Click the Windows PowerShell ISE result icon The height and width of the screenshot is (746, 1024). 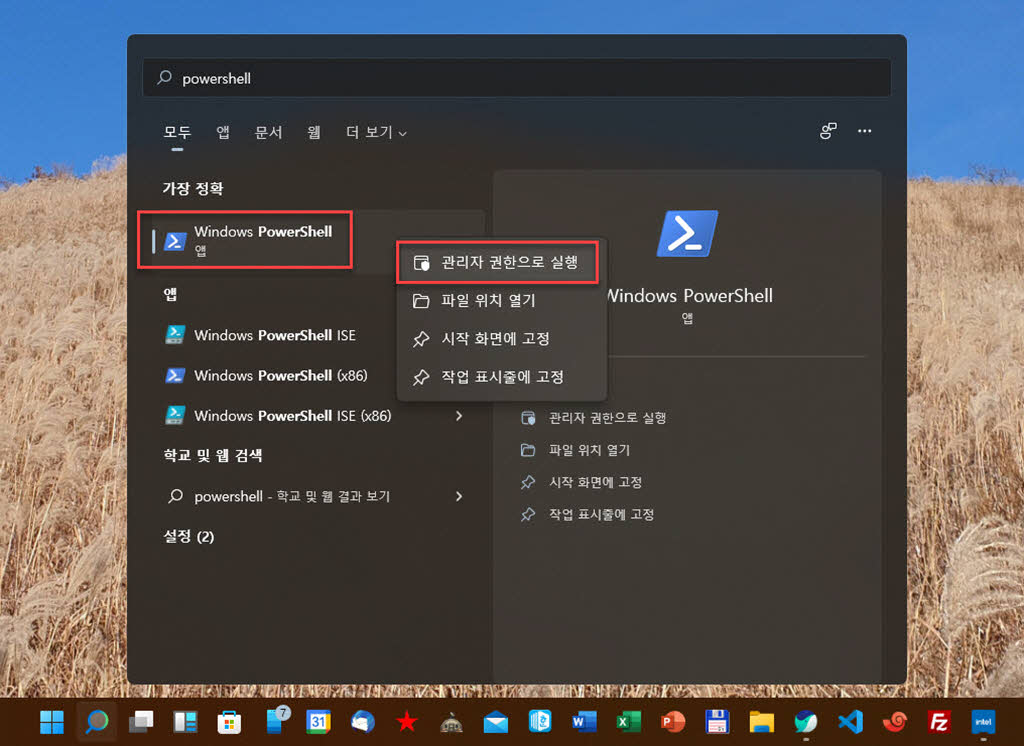pyautogui.click(x=174, y=335)
